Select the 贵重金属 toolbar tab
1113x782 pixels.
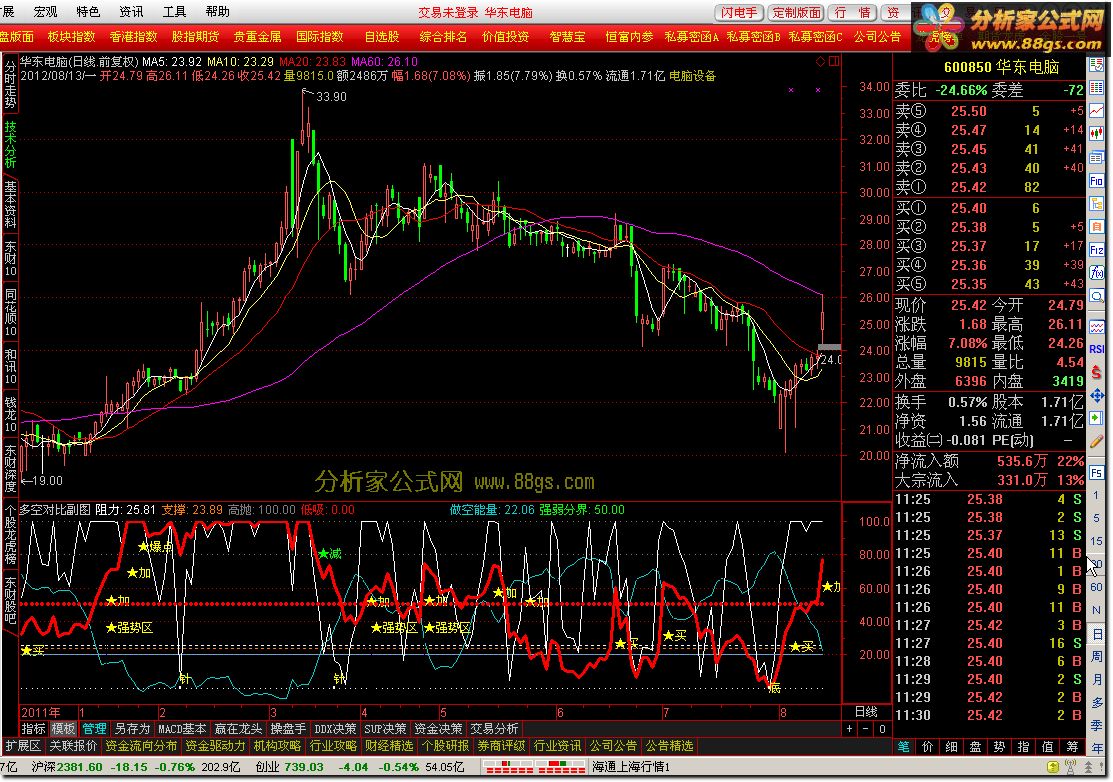pos(257,36)
